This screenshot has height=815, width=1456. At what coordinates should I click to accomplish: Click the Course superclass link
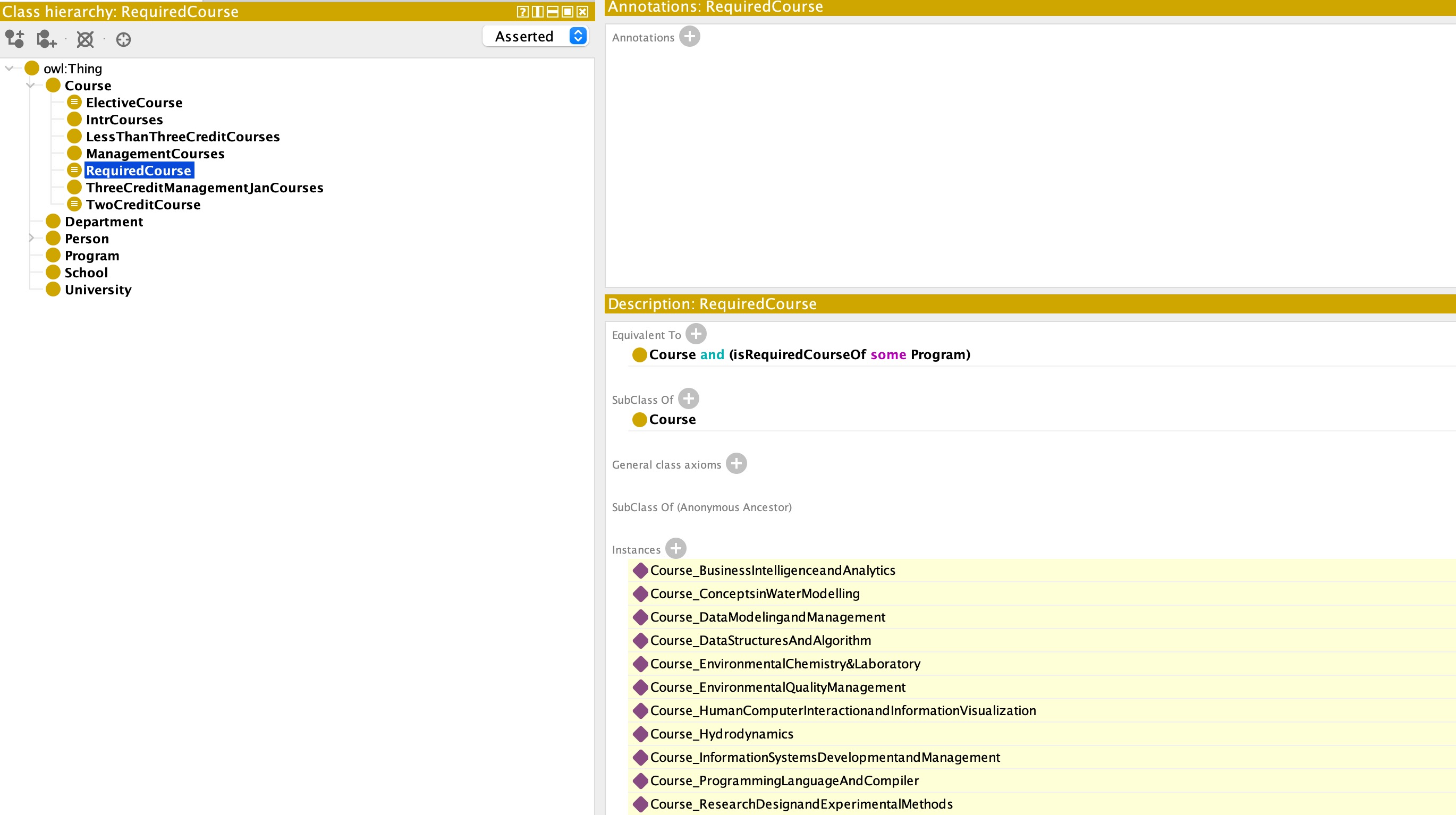point(672,419)
